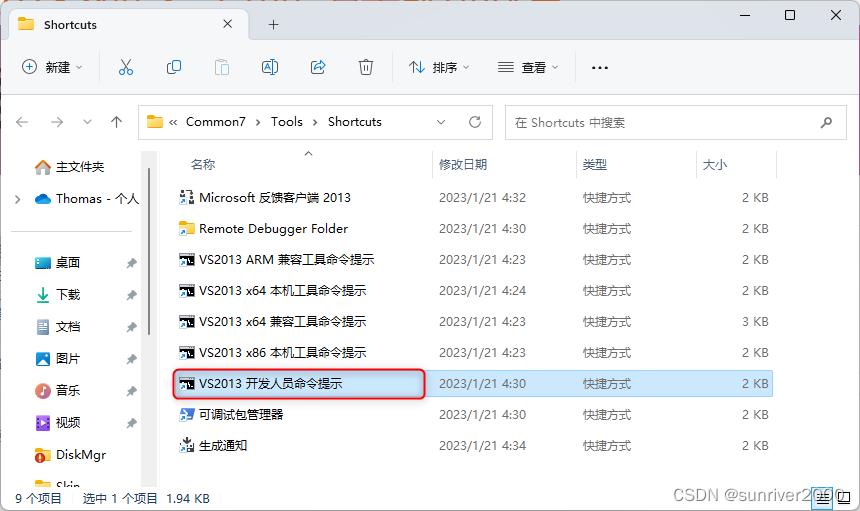The width and height of the screenshot is (860, 511).
Task: Select the Thomas - 个人 OneDrive entry
Action: [x=86, y=198]
